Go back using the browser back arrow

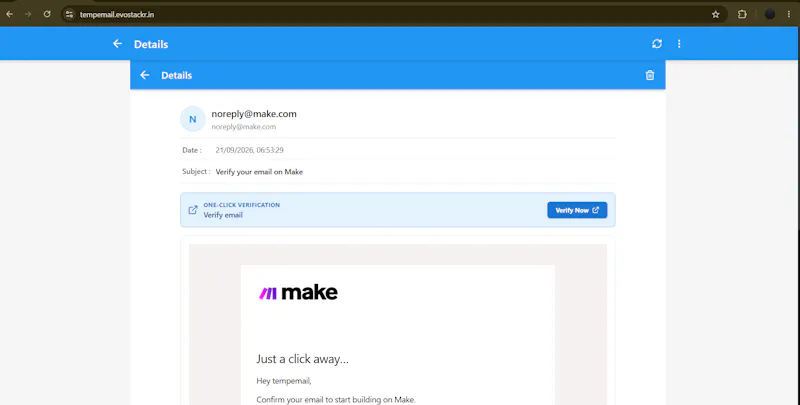point(9,14)
